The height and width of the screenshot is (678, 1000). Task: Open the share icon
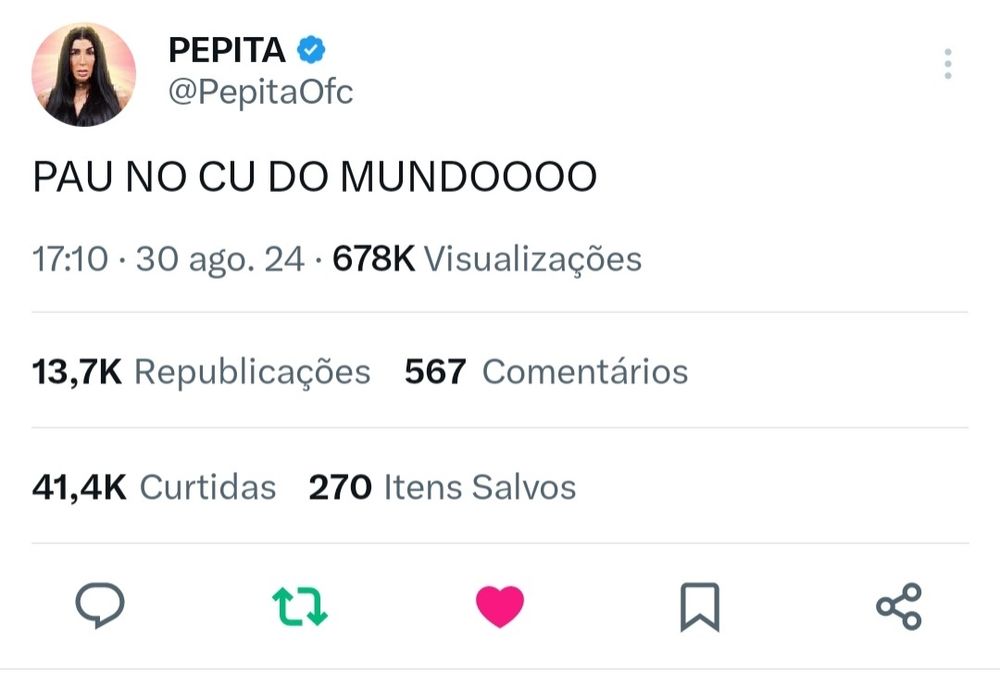[x=899, y=607]
